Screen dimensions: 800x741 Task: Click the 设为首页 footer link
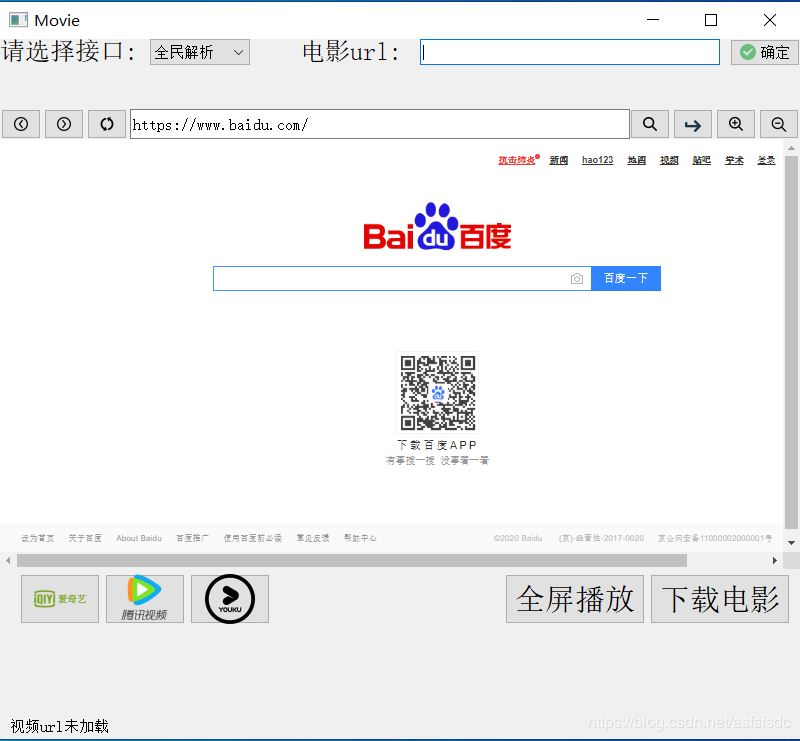coord(38,538)
